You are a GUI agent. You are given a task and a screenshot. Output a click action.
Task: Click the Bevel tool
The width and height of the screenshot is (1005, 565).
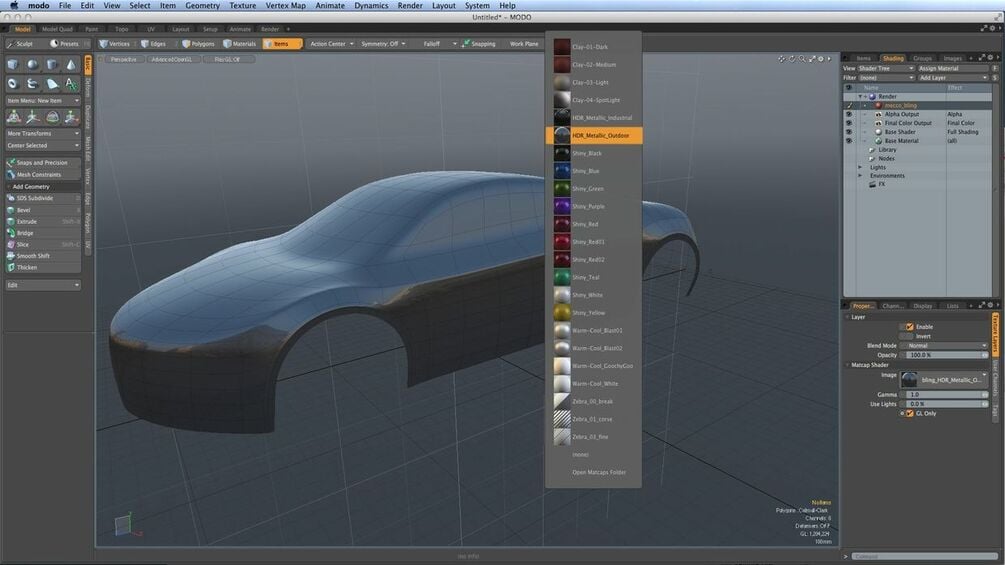(x=42, y=210)
